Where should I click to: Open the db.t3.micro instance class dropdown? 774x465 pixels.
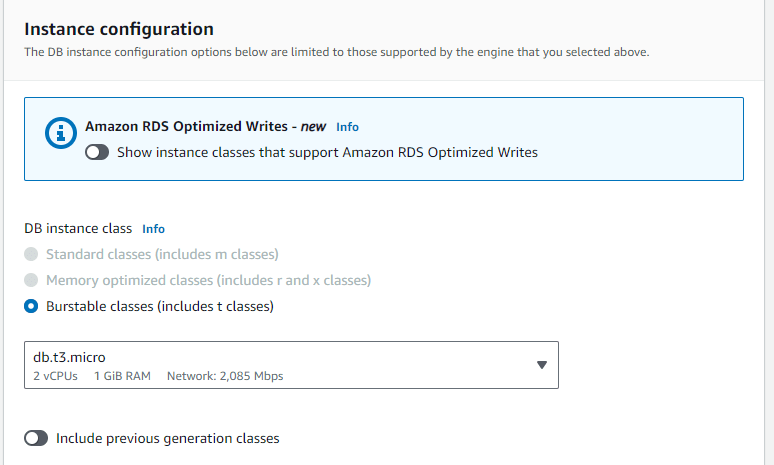coord(290,365)
